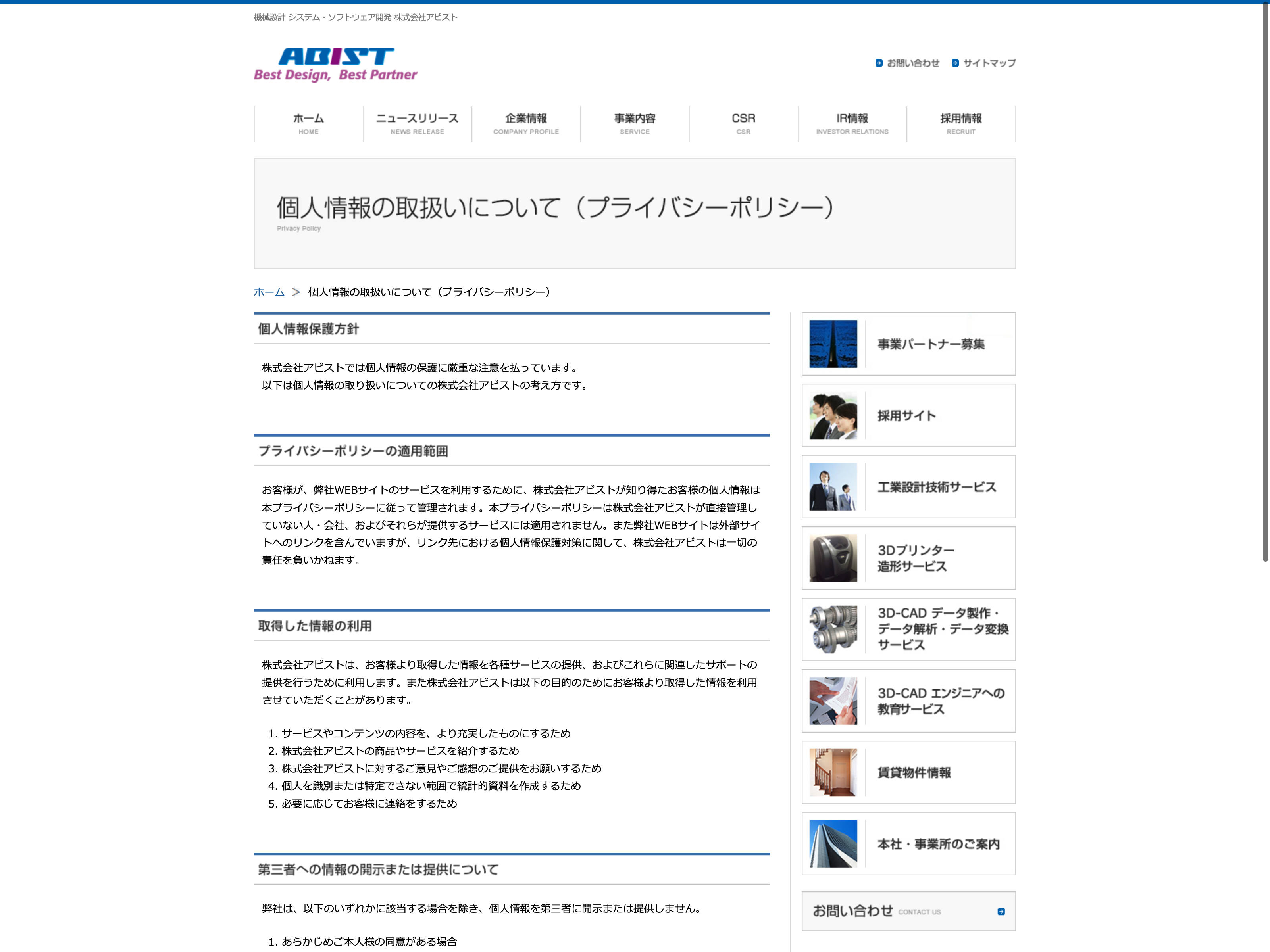Click the ホーム breadcrumb link
This screenshot has width=1270, height=952.
pos(269,292)
